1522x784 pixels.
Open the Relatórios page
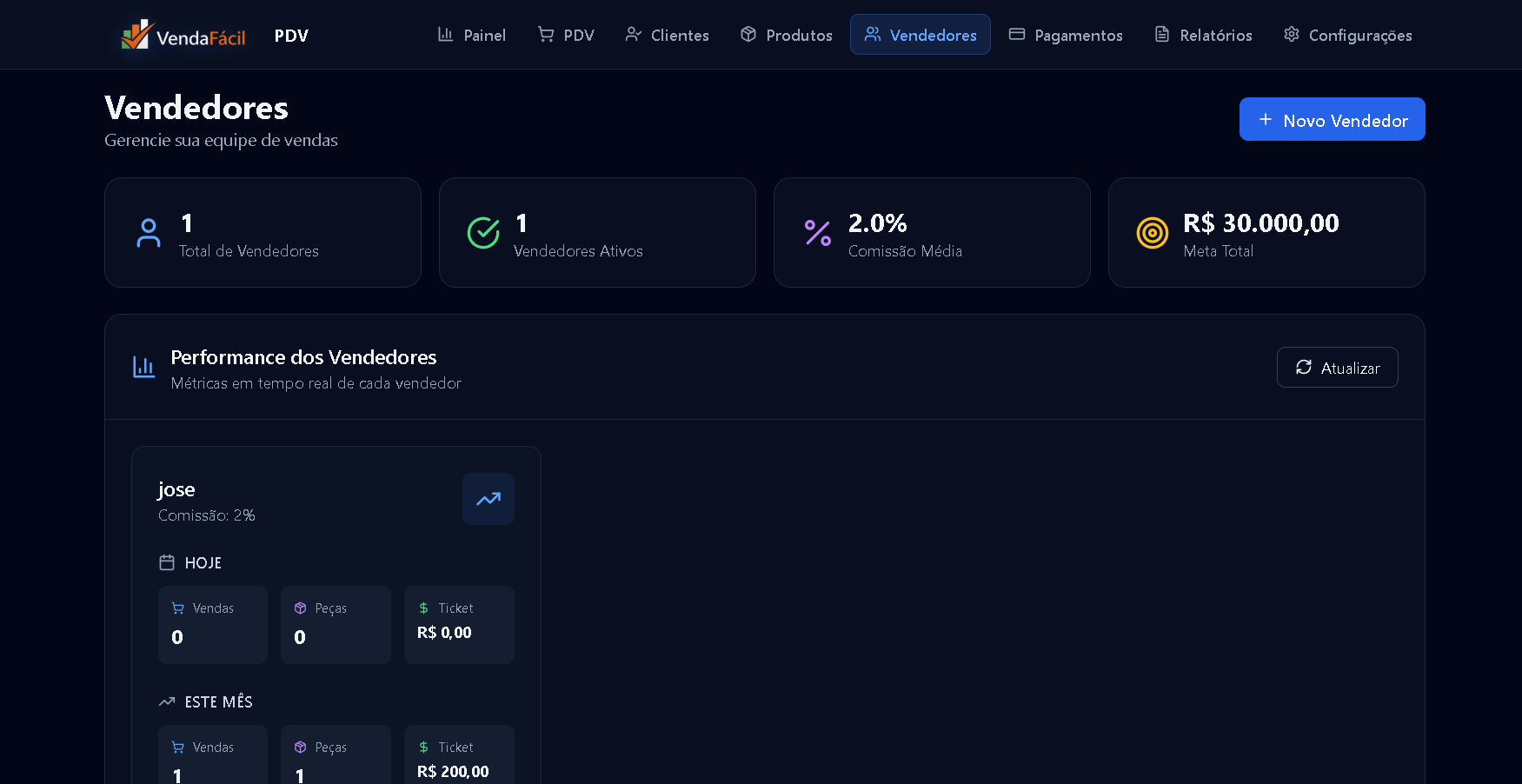point(1203,35)
